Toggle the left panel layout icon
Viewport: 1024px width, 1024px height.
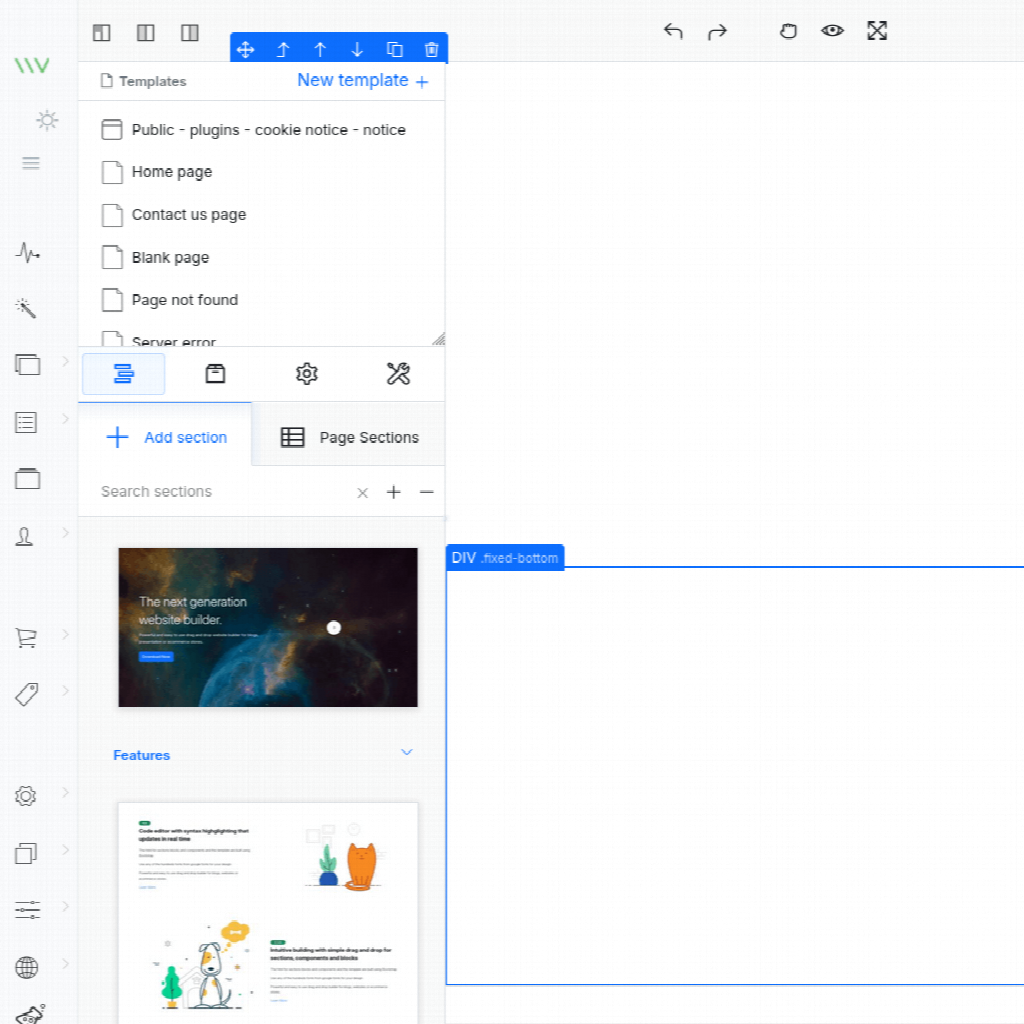(x=101, y=33)
